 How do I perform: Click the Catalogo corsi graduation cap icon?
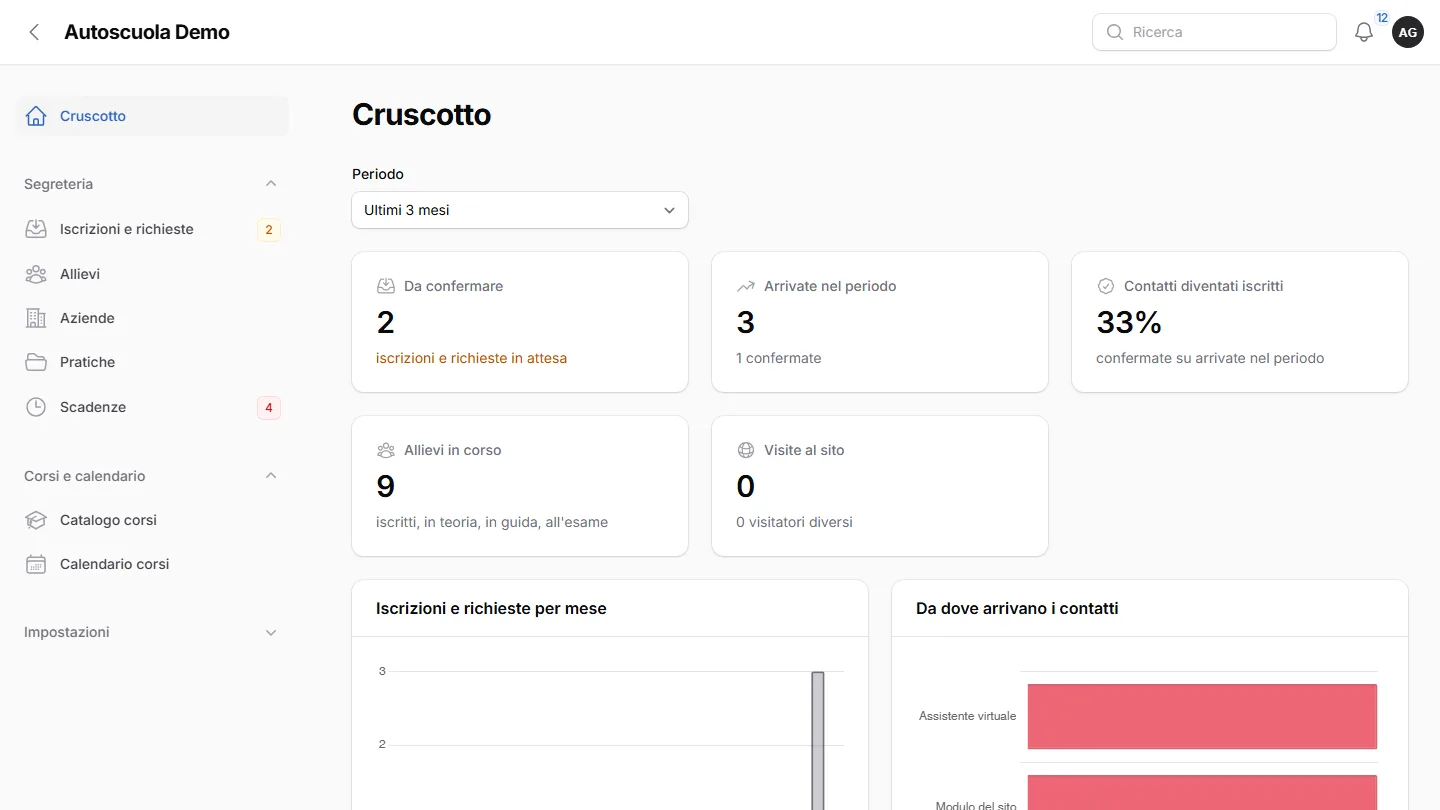[x=36, y=520]
